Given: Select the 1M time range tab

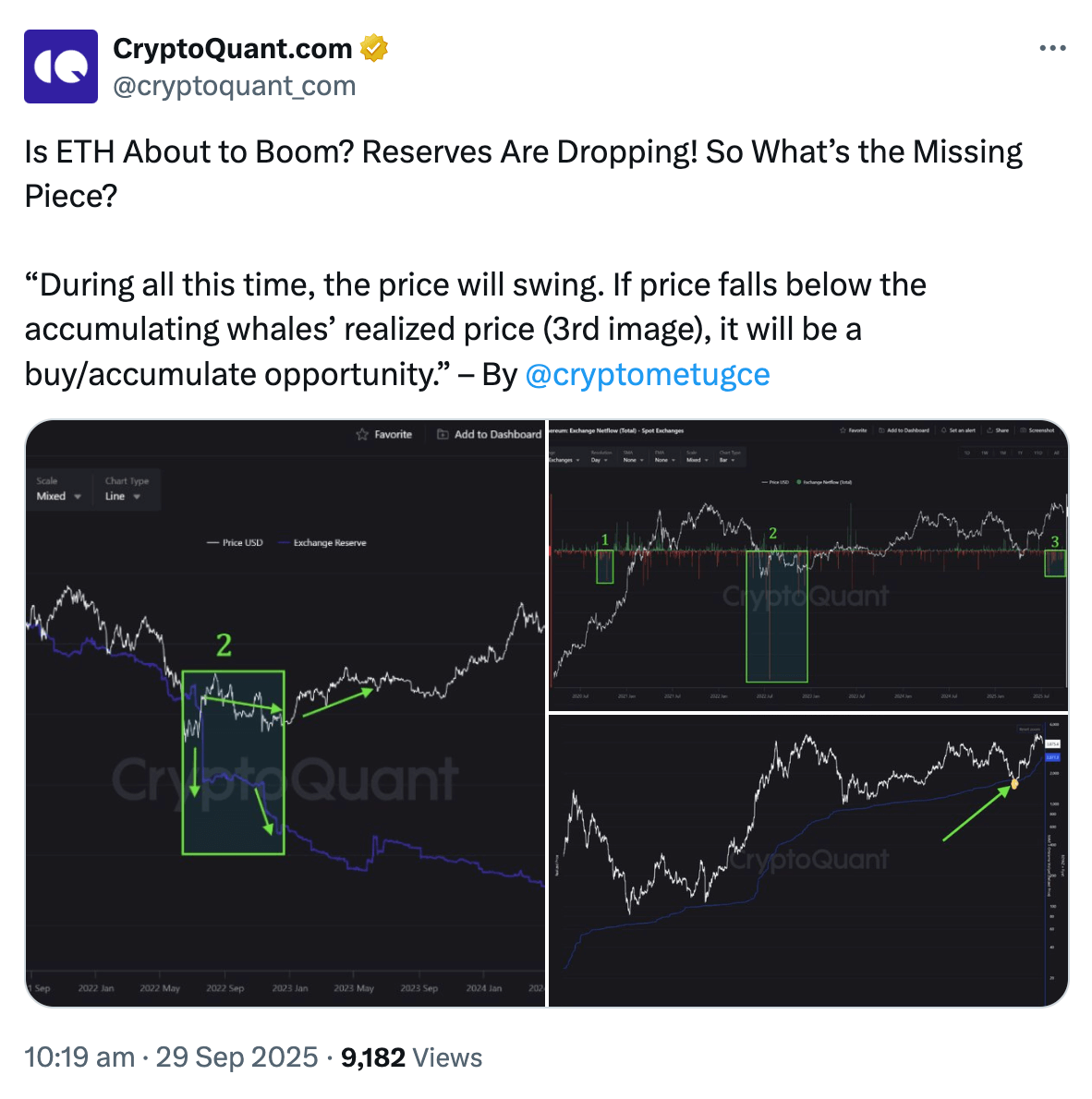Looking at the screenshot, I should pyautogui.click(x=1002, y=453).
